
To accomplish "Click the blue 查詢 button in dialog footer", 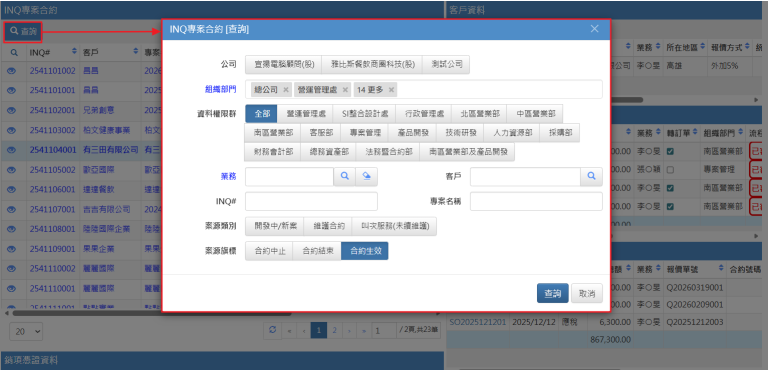I will (x=552, y=293).
